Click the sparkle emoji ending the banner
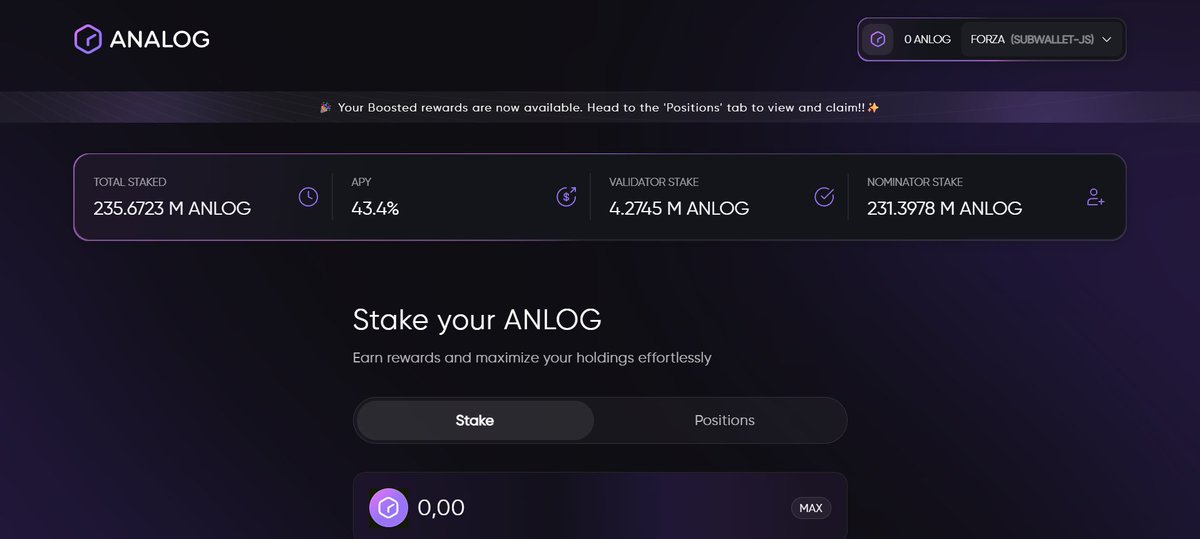Screen dimensions: 1200x539 [873, 107]
